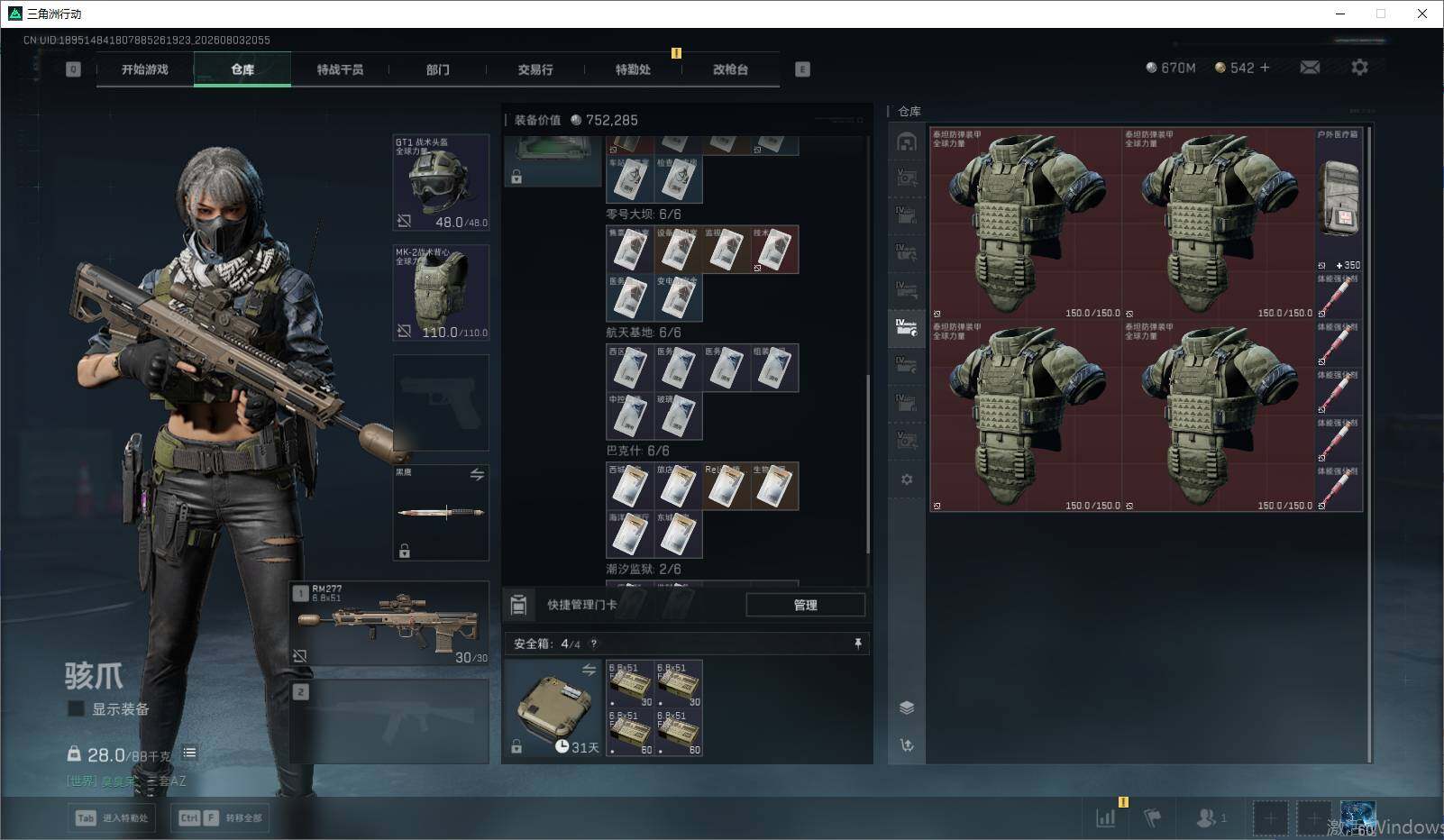Image resolution: width=1444 pixels, height=840 pixels.
Task: Select the 技术 keycard with red background
Action: point(775,250)
